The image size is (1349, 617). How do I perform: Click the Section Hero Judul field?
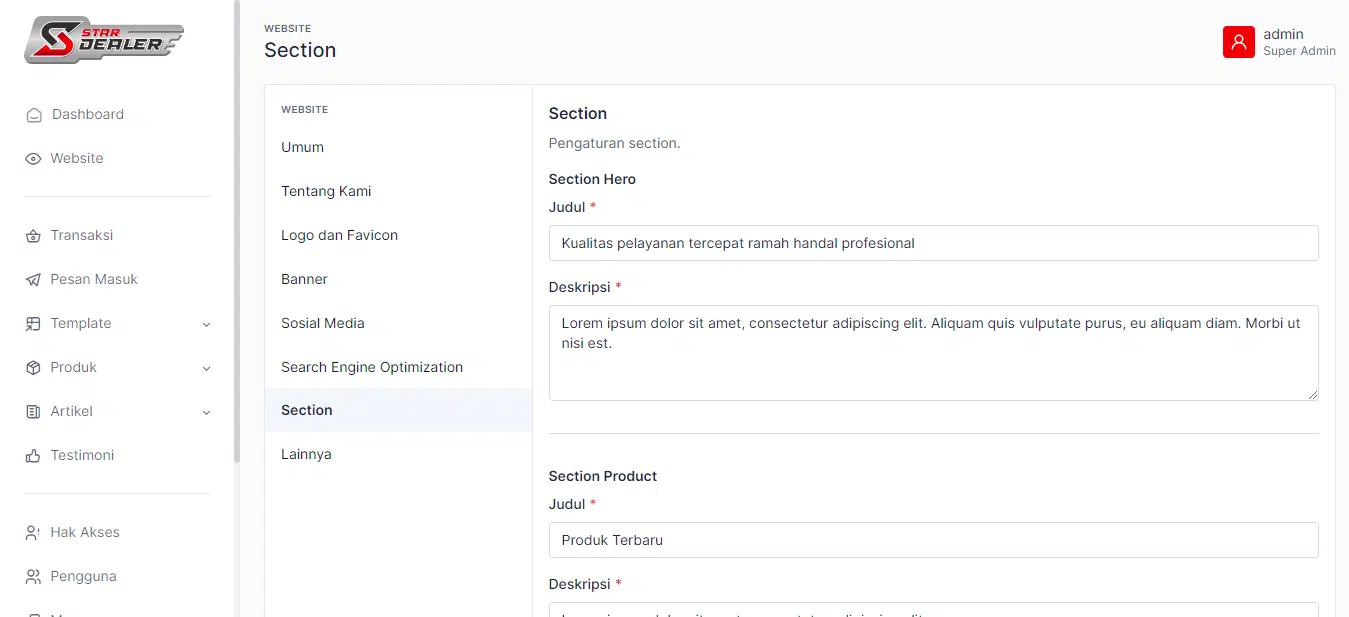pos(932,243)
